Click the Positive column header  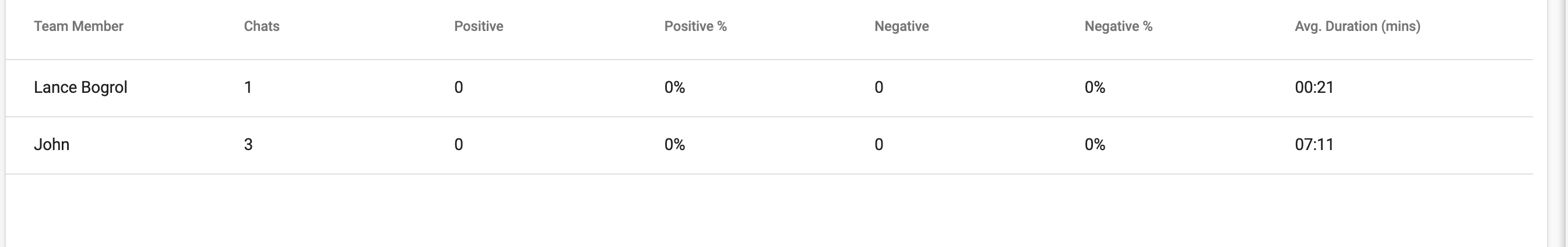coord(479,26)
